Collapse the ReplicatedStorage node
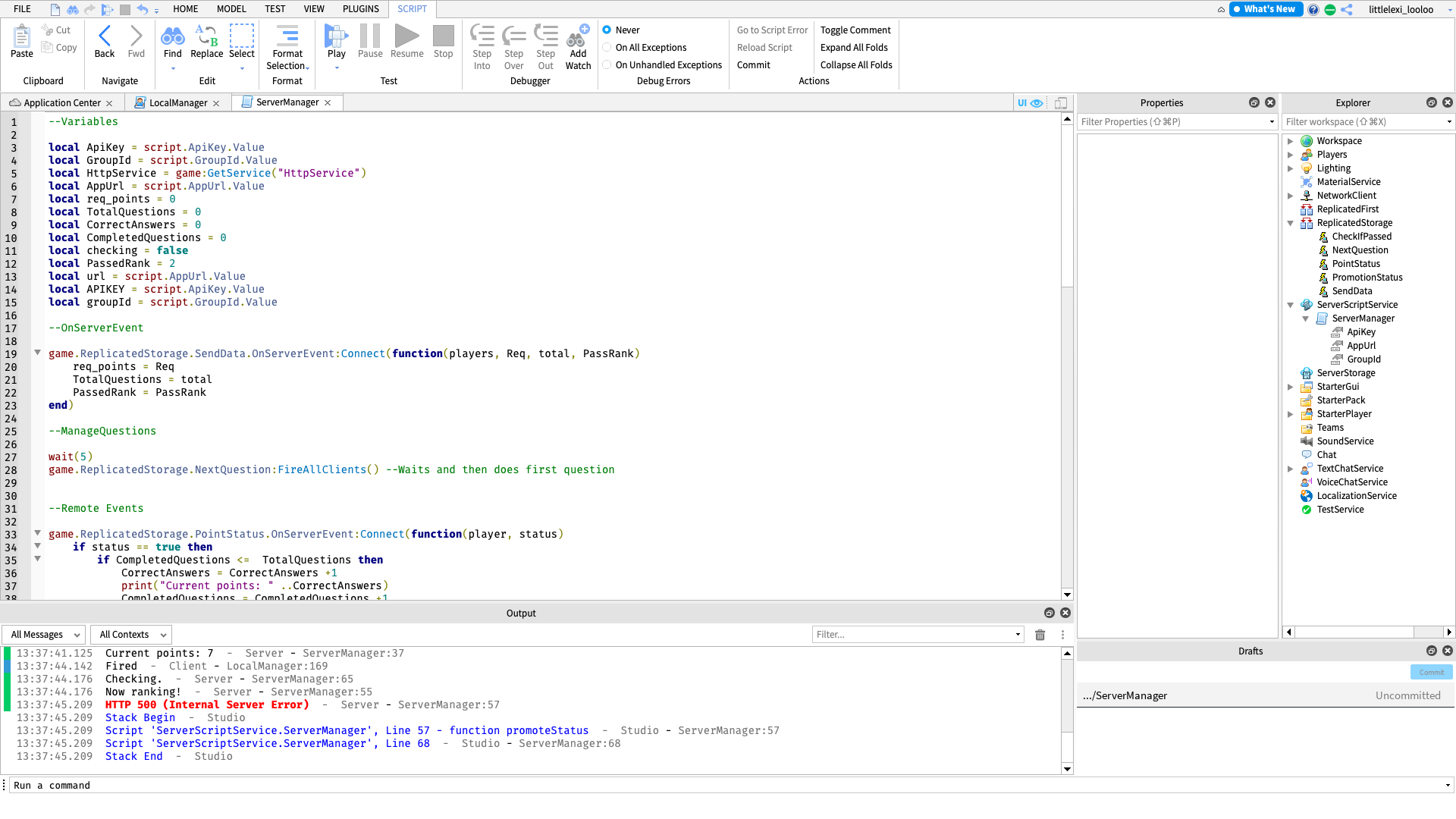The height and width of the screenshot is (819, 1456). coord(1290,223)
